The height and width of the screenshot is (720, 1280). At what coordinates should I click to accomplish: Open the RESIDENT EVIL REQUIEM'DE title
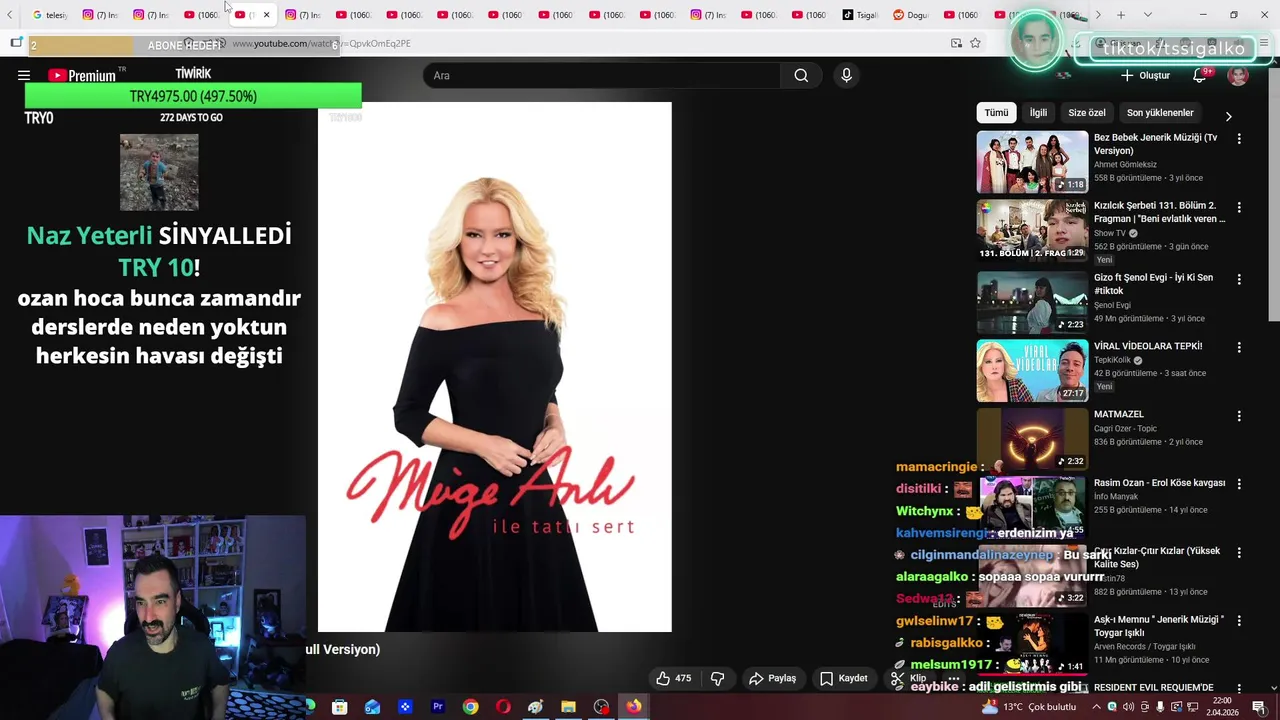(1154, 688)
